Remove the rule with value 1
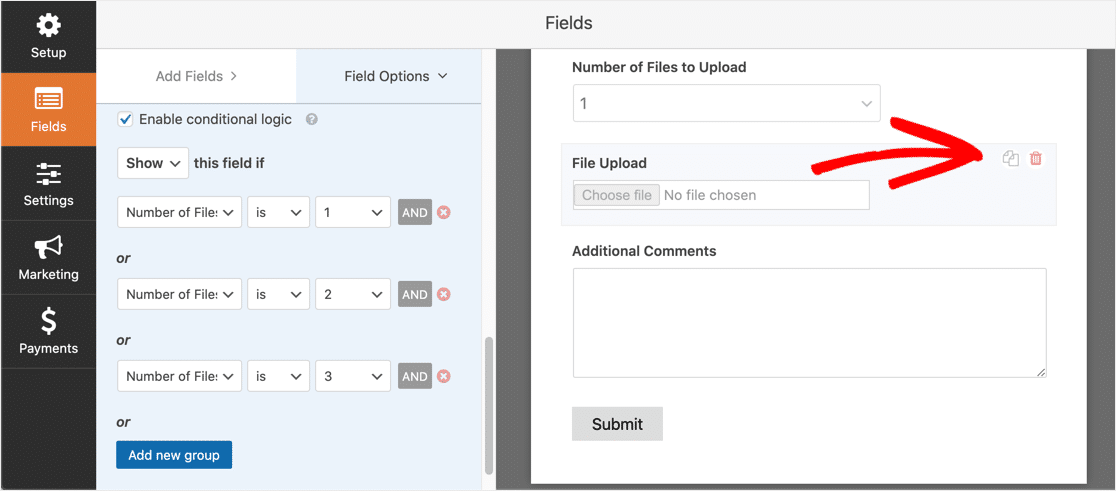 pos(444,212)
